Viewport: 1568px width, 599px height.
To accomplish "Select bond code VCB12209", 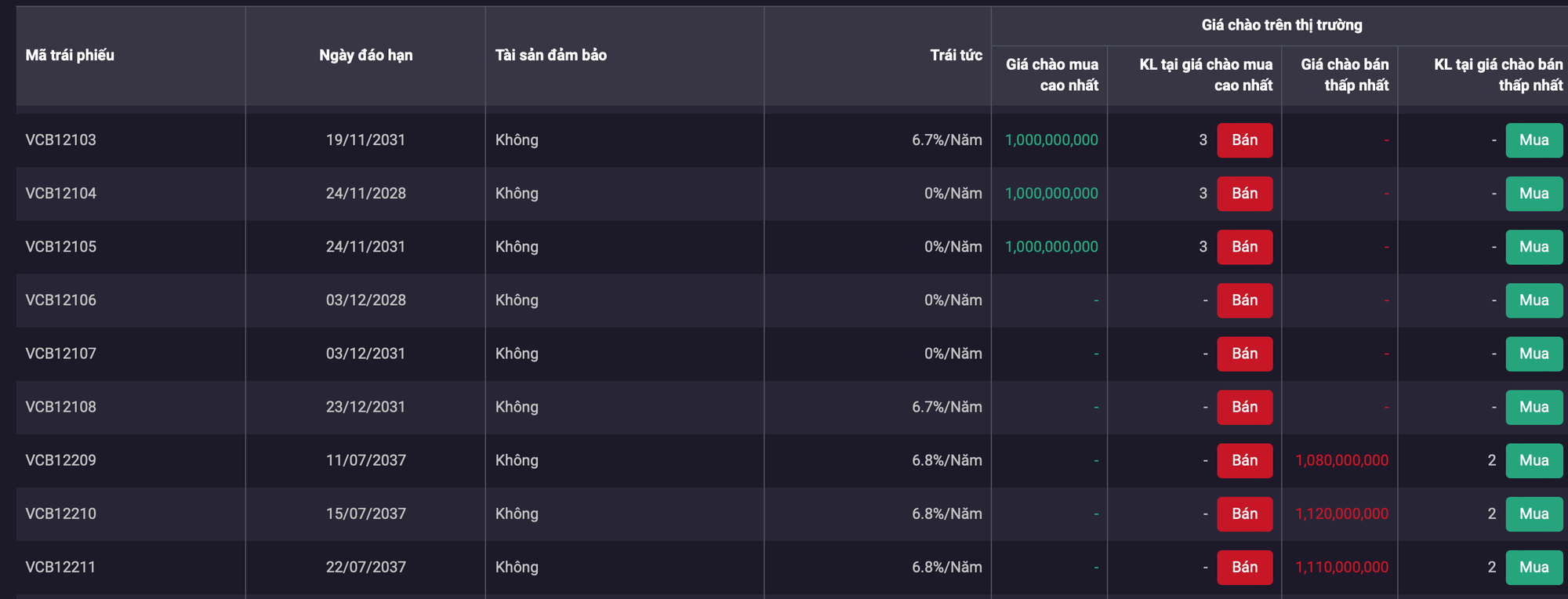I will [61, 460].
